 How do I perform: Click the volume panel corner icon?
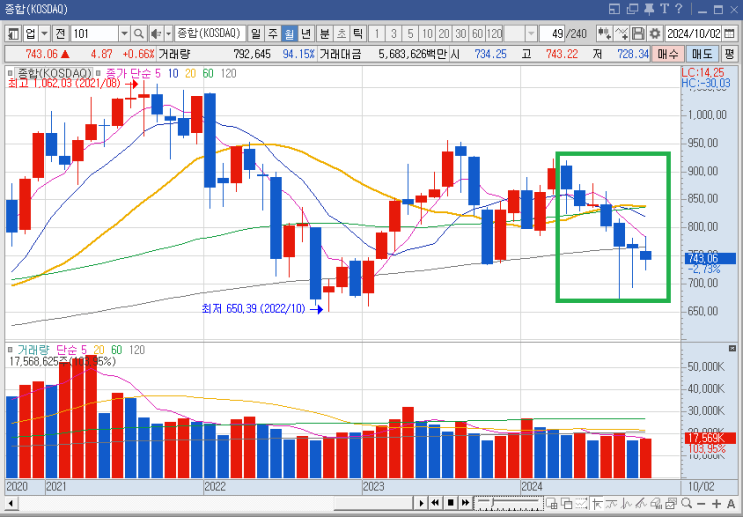tap(732, 349)
